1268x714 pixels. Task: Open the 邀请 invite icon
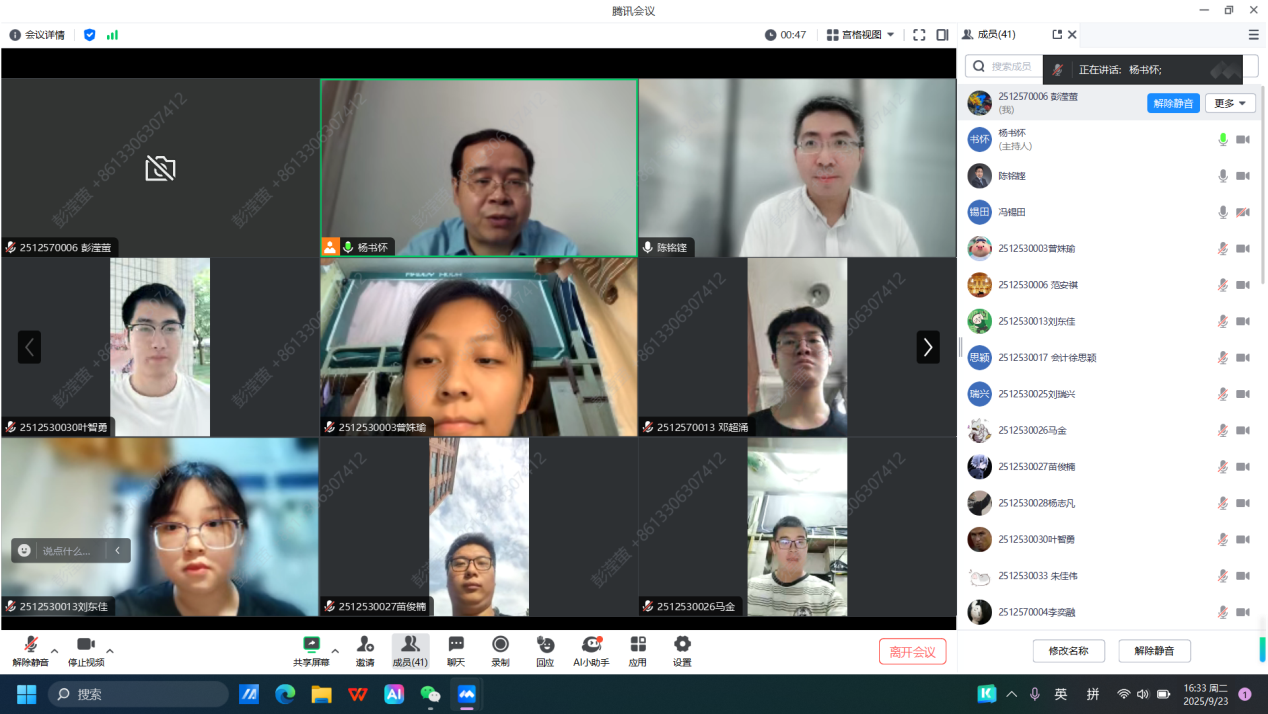(365, 646)
